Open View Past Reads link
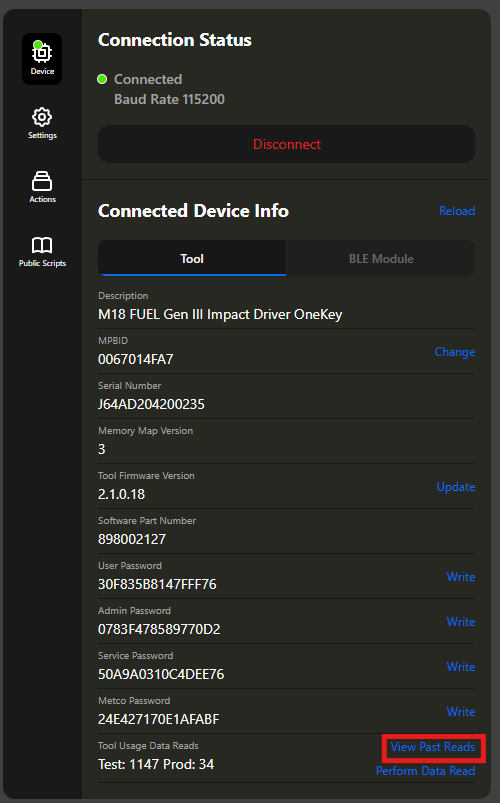This screenshot has height=803, width=500. (433, 747)
